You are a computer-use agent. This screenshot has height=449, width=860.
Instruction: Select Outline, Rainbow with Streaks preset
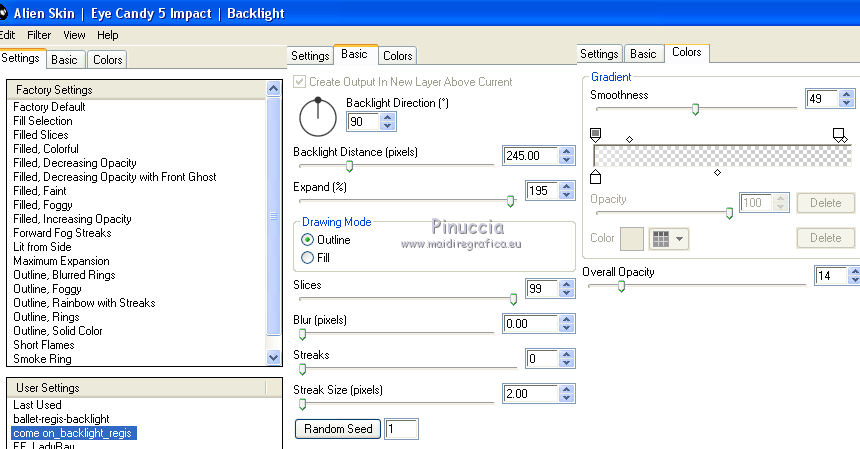[84, 303]
